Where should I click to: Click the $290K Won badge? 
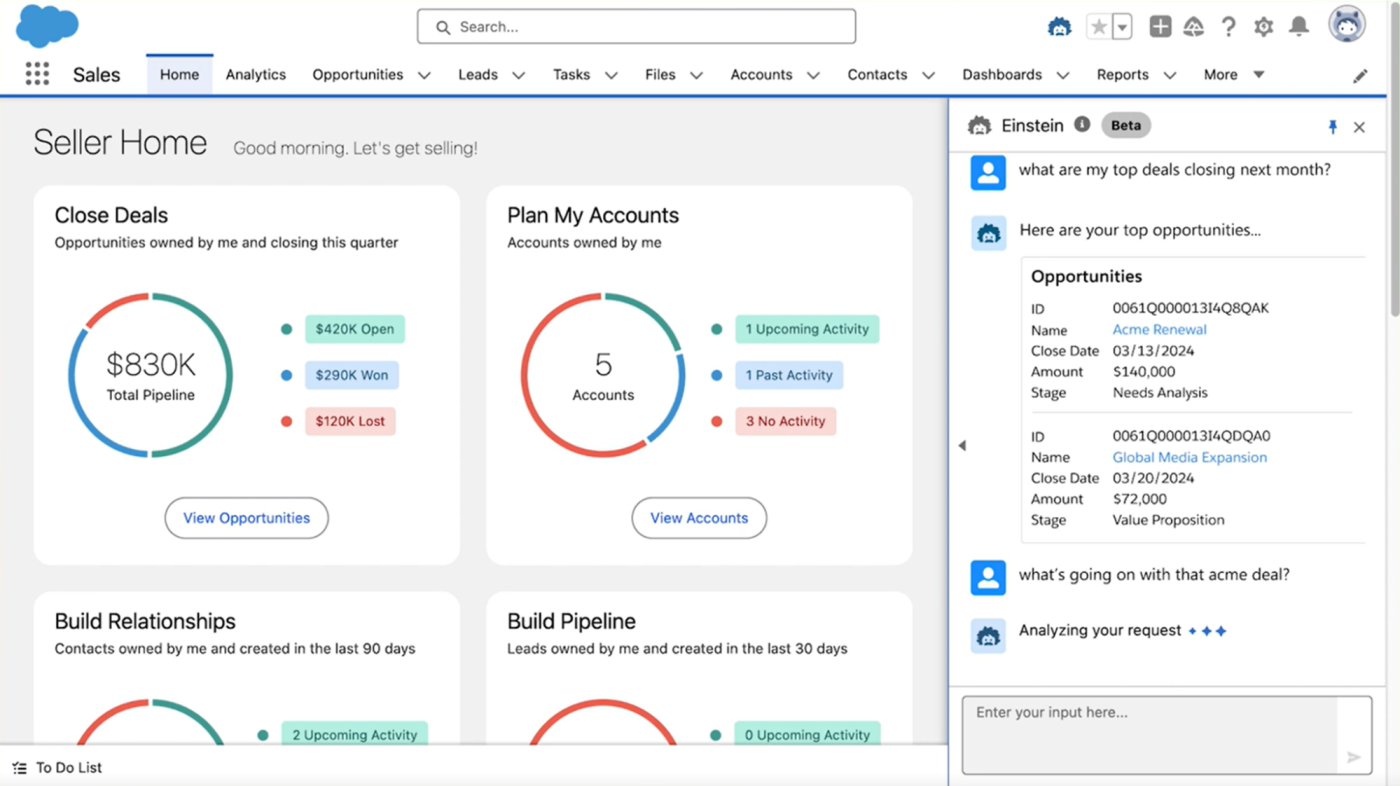click(352, 375)
